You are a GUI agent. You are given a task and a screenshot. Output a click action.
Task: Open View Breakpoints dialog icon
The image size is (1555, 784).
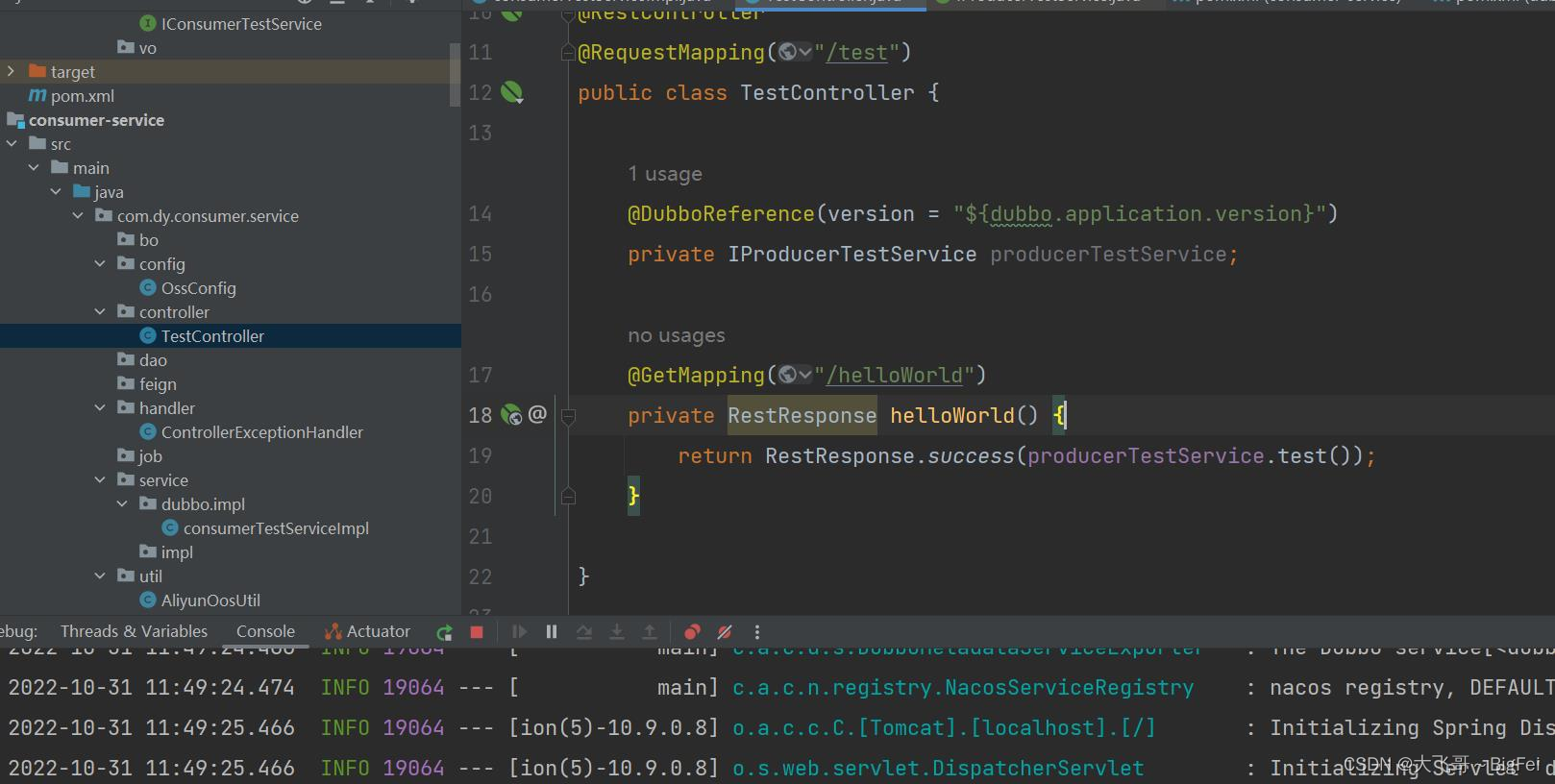tap(692, 632)
